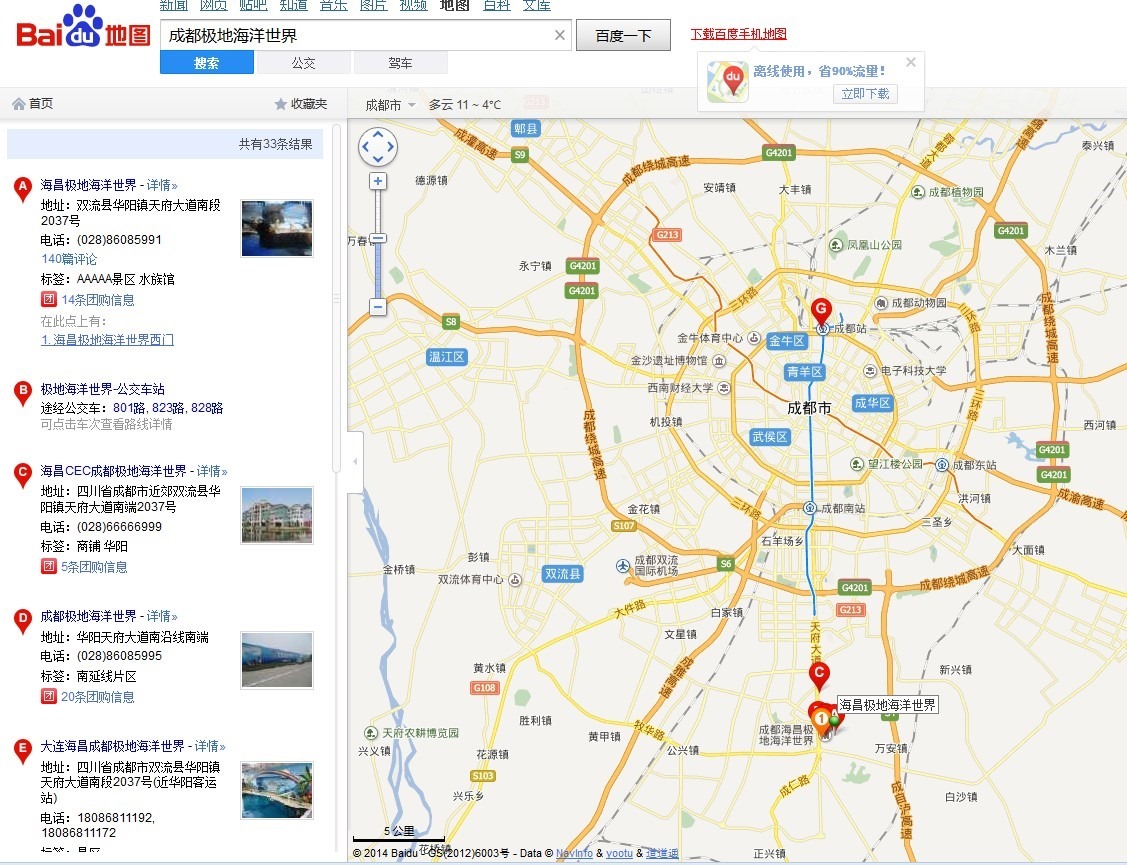Click the Baidu Maps logo

point(83,27)
